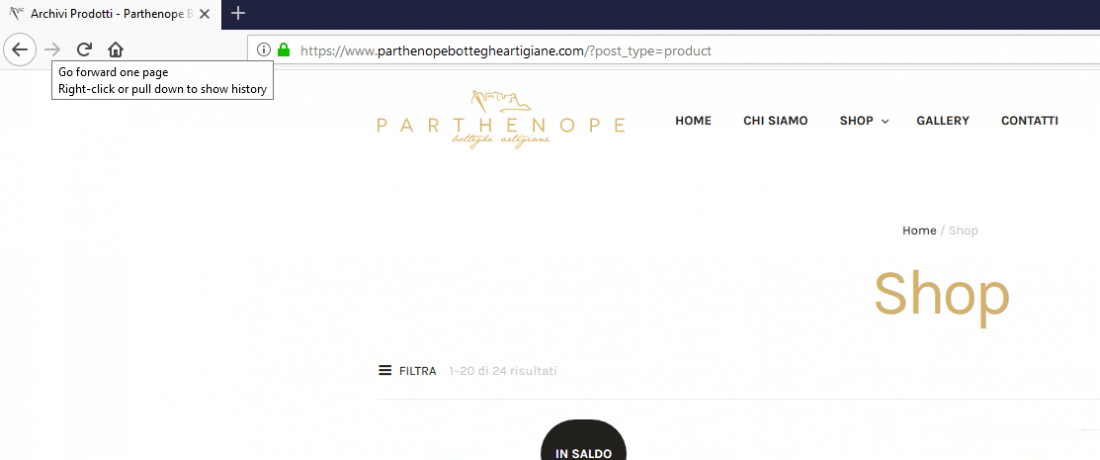
Task: Expand the SHOP menu chevron
Action: [x=885, y=121]
